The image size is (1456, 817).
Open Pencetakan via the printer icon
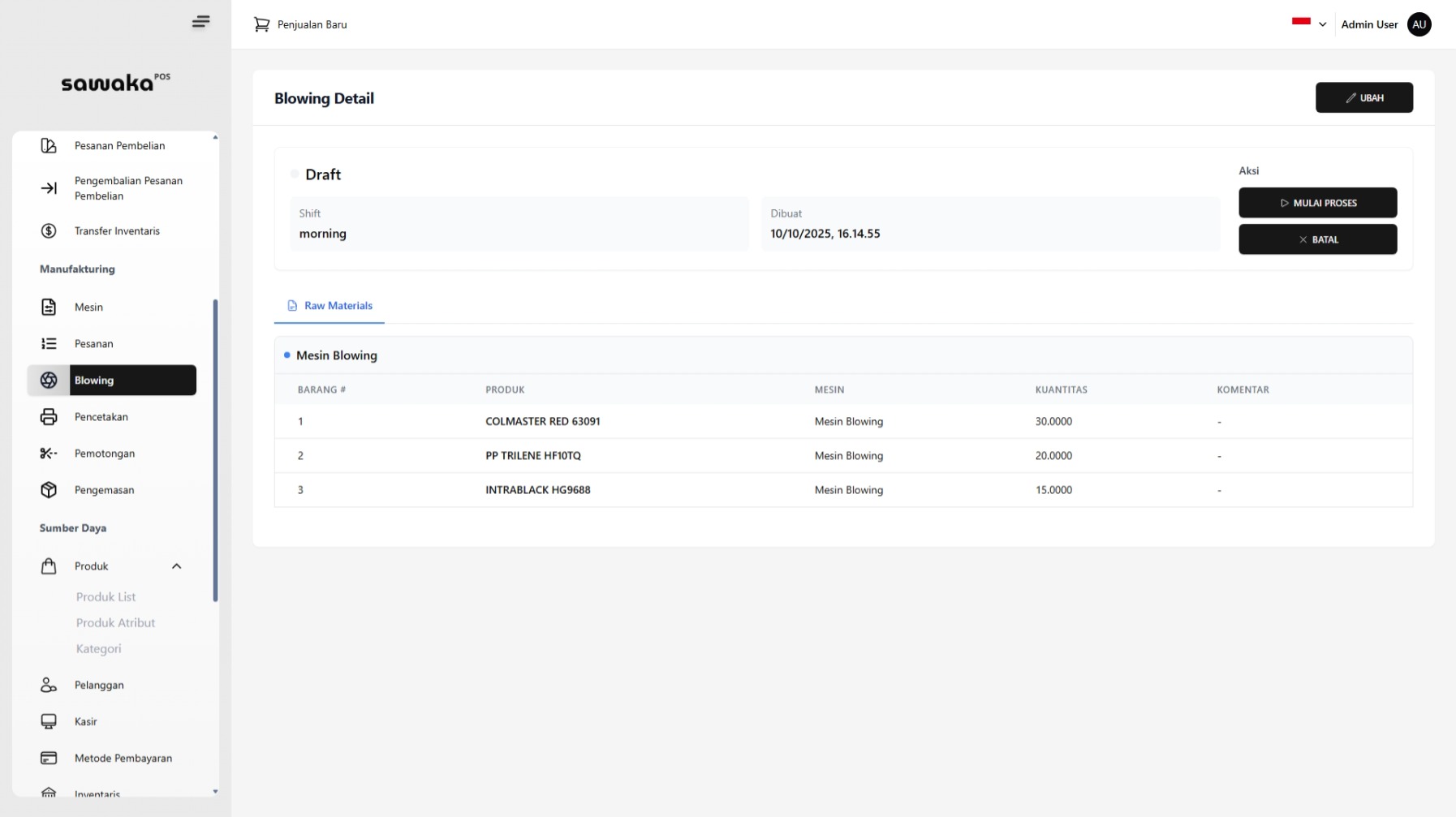pos(49,416)
